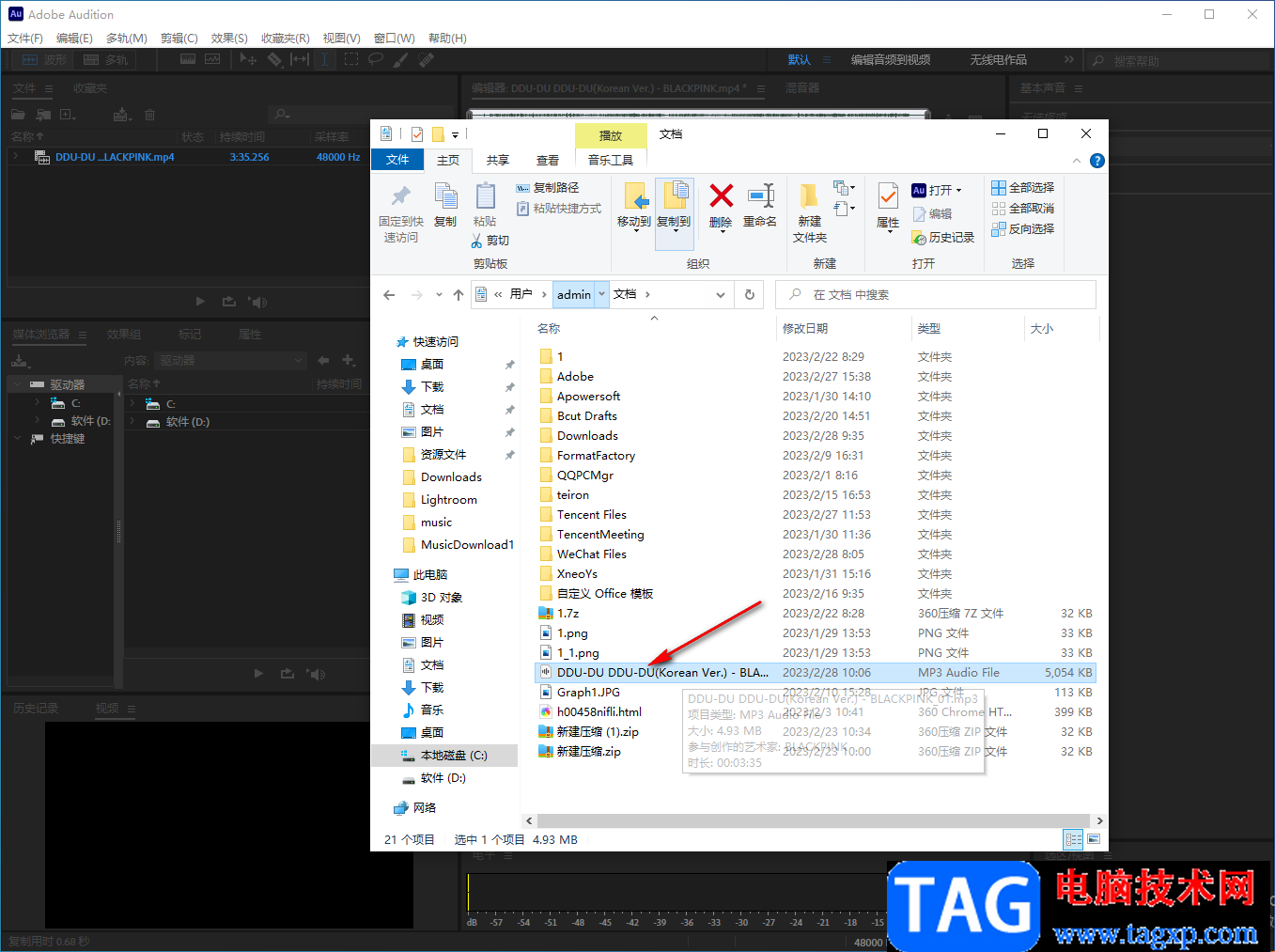The height and width of the screenshot is (952, 1275).
Task: Toggle auto-play in Audition Files panel
Action: point(258,302)
